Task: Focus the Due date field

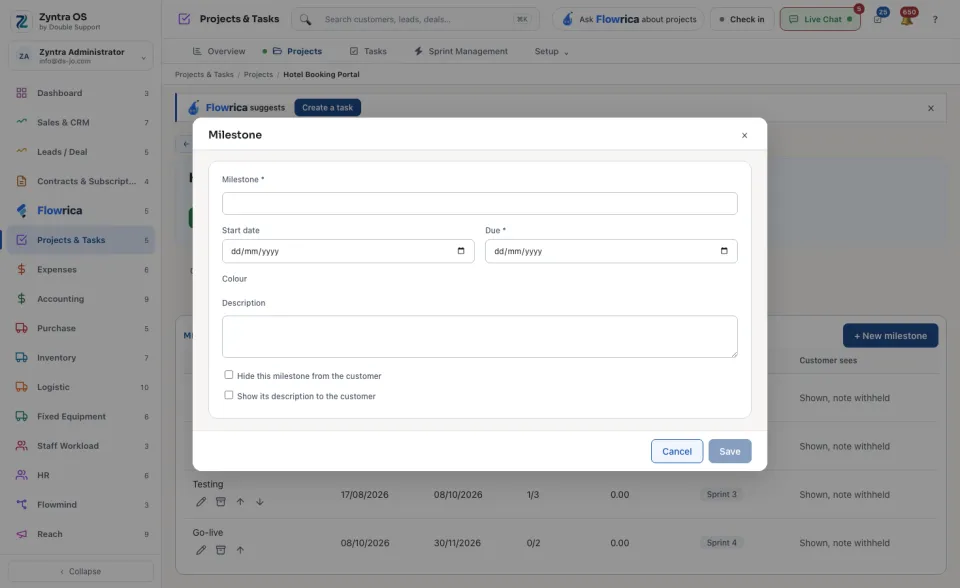Action: click(x=611, y=251)
